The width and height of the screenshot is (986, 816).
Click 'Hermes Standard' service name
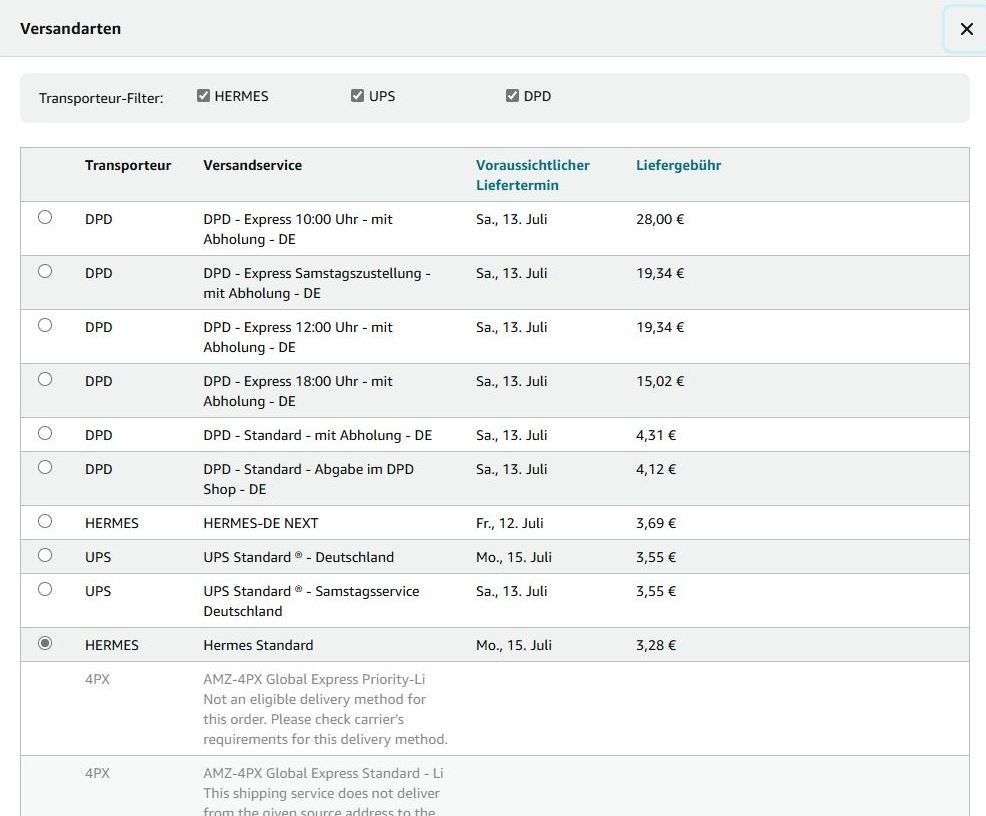coord(258,646)
